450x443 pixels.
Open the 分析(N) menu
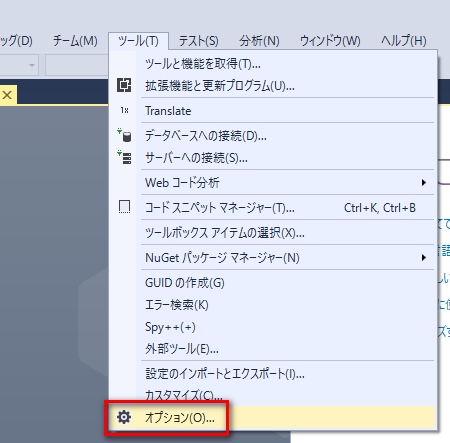pyautogui.click(x=259, y=41)
